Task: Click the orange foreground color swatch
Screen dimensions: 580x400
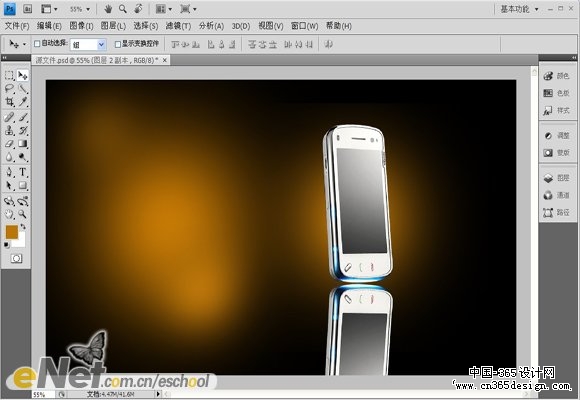Action: coord(11,232)
